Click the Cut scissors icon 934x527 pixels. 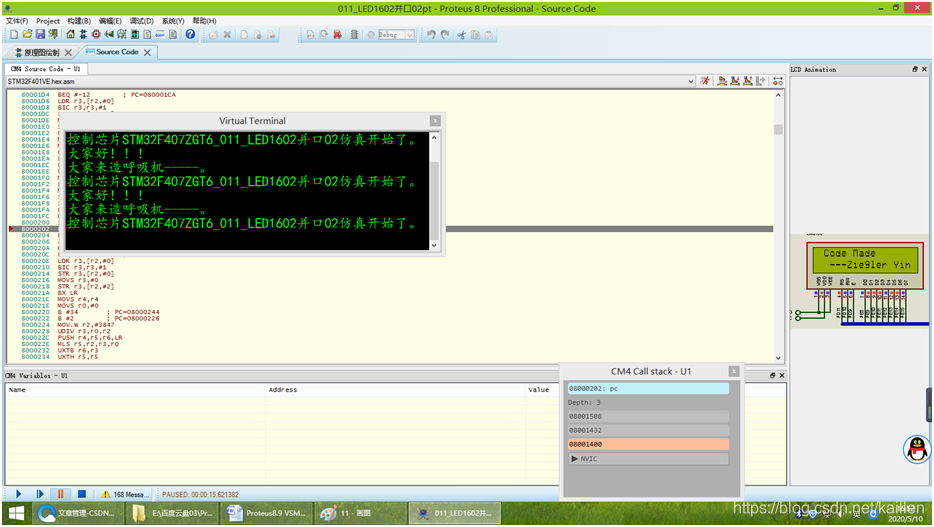point(461,35)
